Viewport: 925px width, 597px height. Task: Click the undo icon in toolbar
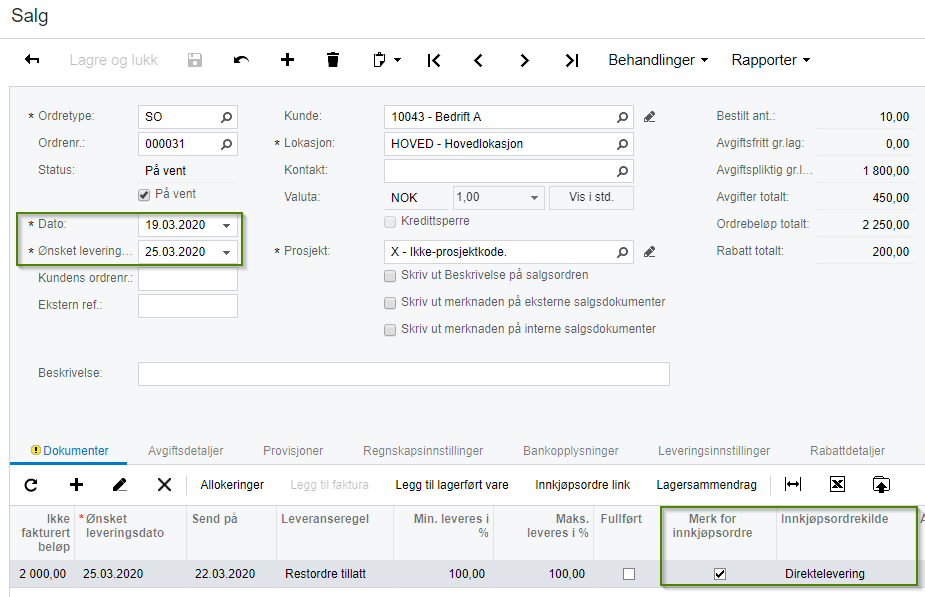pyautogui.click(x=241, y=60)
